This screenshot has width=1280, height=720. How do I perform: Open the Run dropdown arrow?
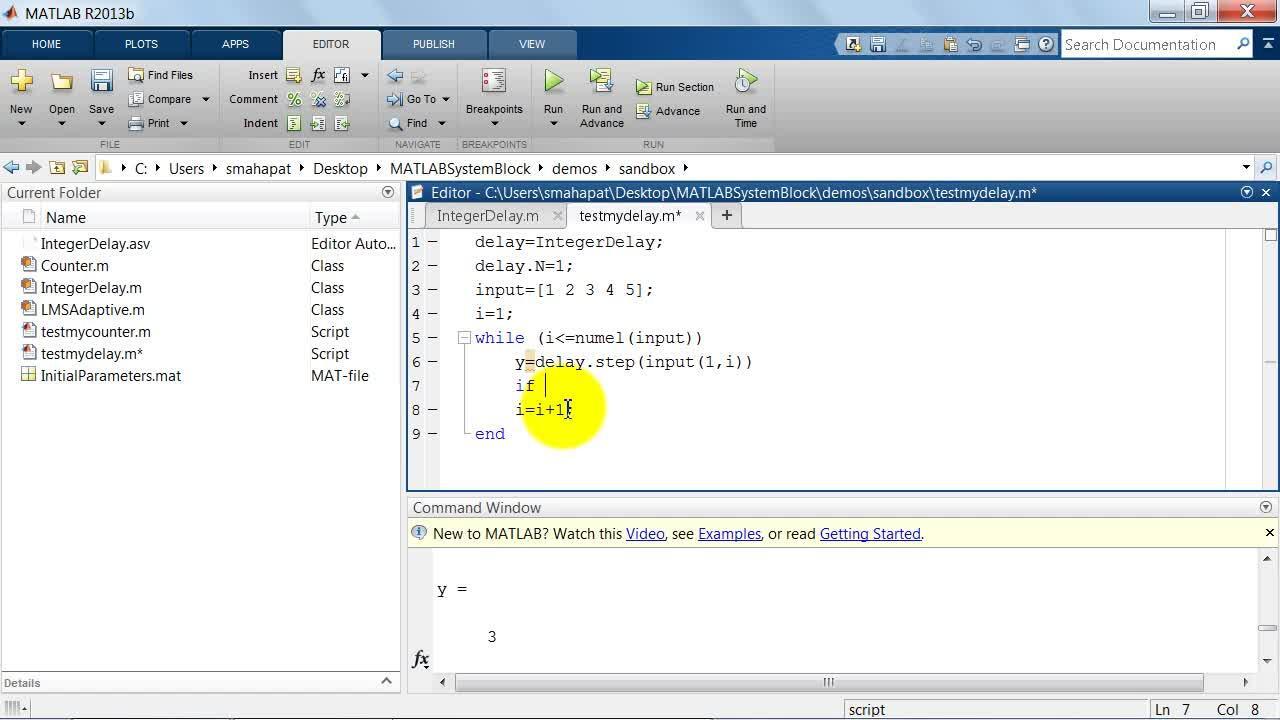coord(553,124)
